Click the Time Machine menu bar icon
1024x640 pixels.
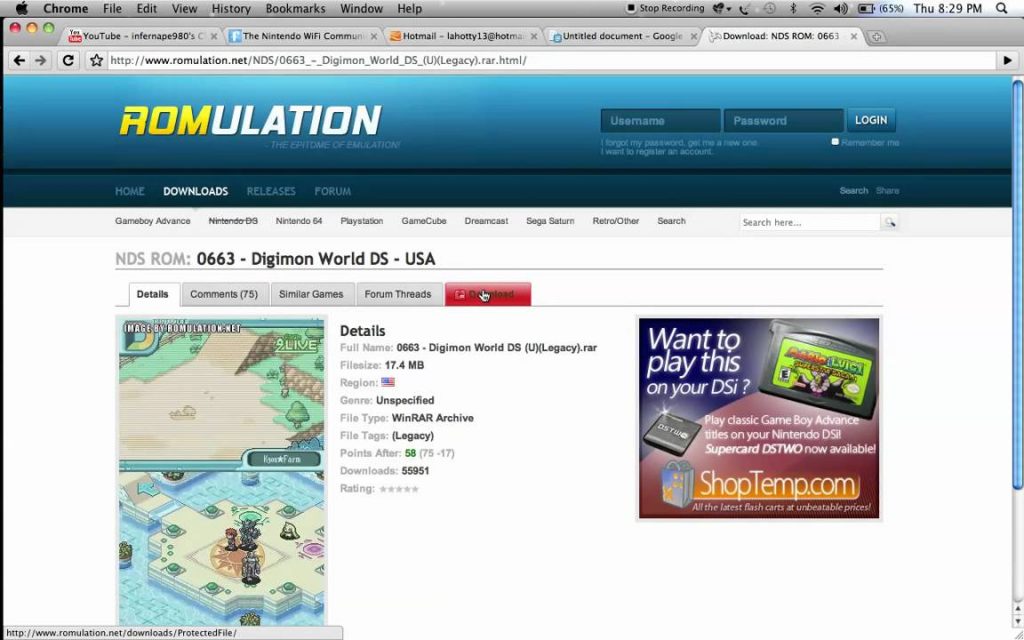coord(769,8)
